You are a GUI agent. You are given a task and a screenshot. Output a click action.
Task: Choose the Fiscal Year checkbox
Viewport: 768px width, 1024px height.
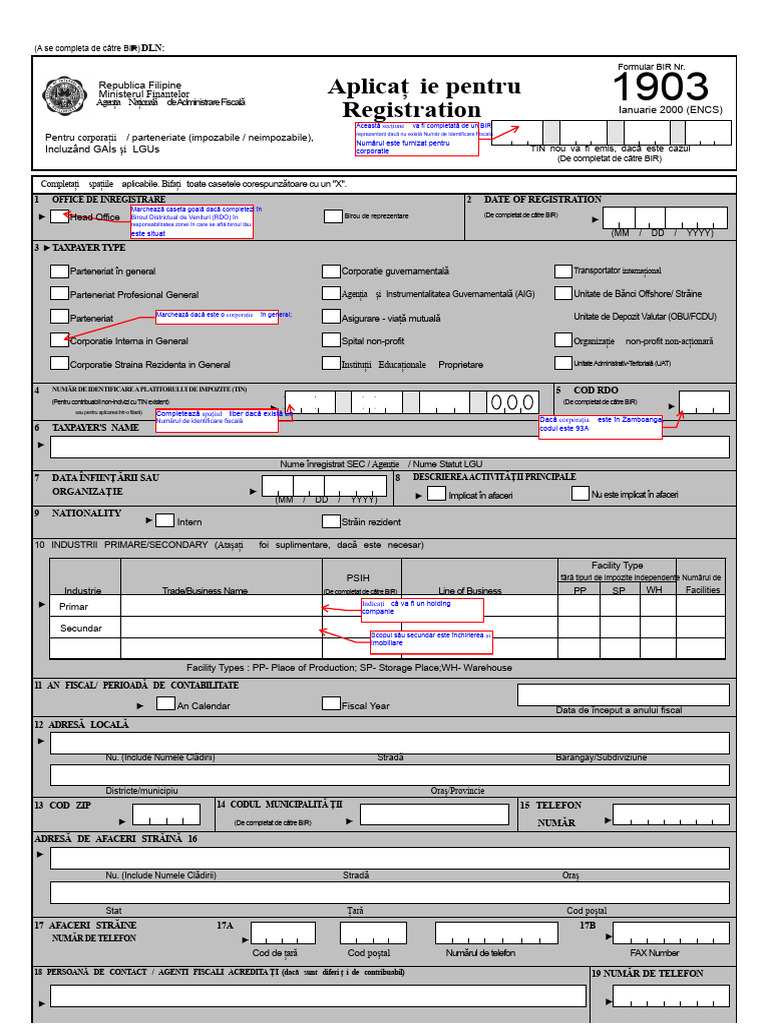coord(331,703)
